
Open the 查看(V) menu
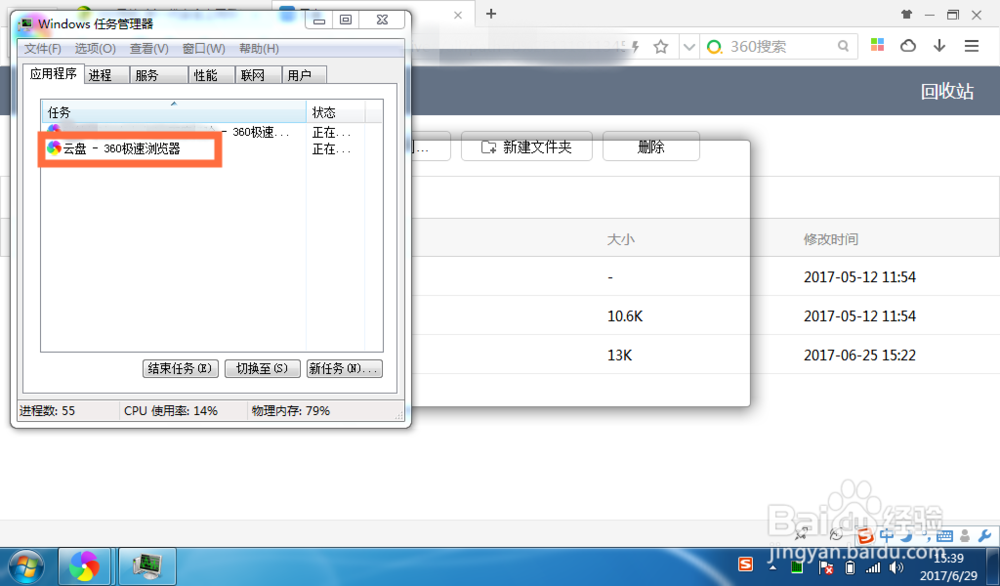(x=148, y=48)
